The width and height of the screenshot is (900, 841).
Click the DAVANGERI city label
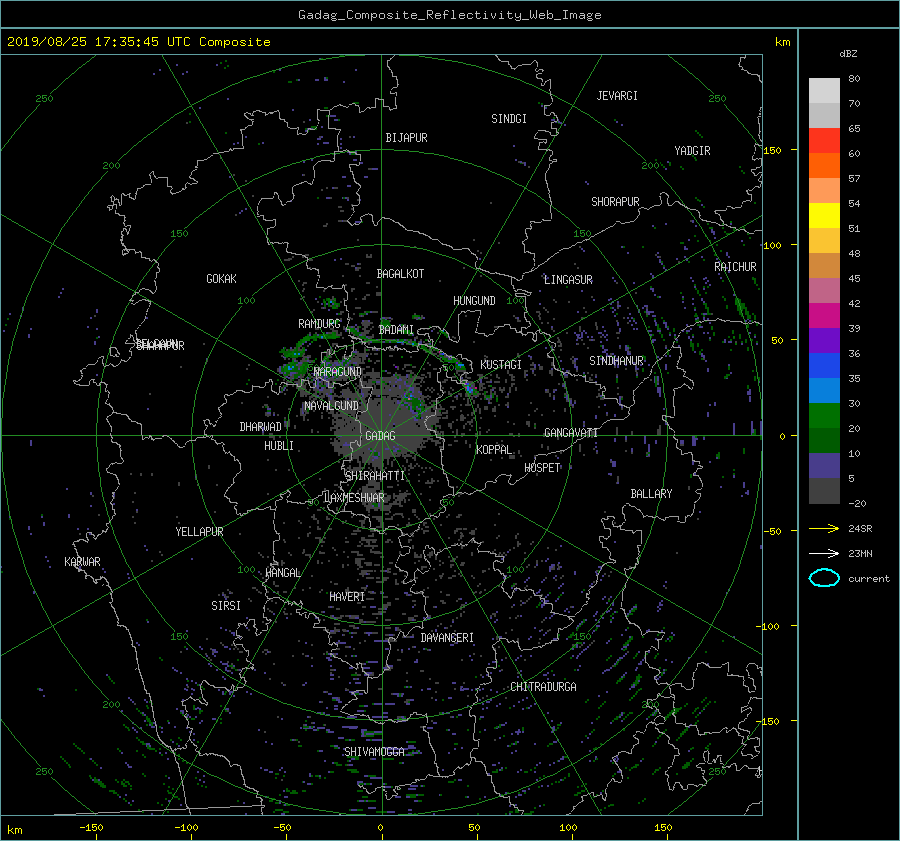click(447, 638)
